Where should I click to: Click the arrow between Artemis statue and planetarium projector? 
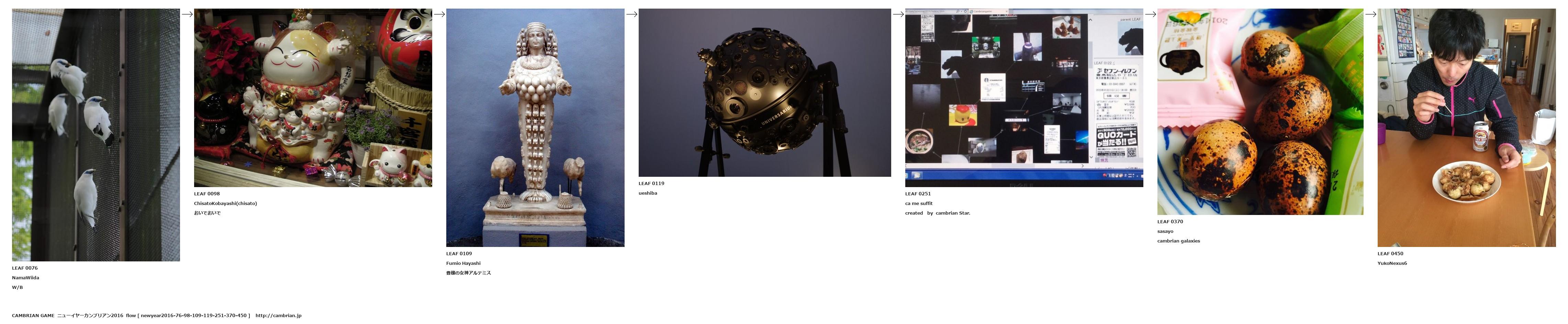631,14
